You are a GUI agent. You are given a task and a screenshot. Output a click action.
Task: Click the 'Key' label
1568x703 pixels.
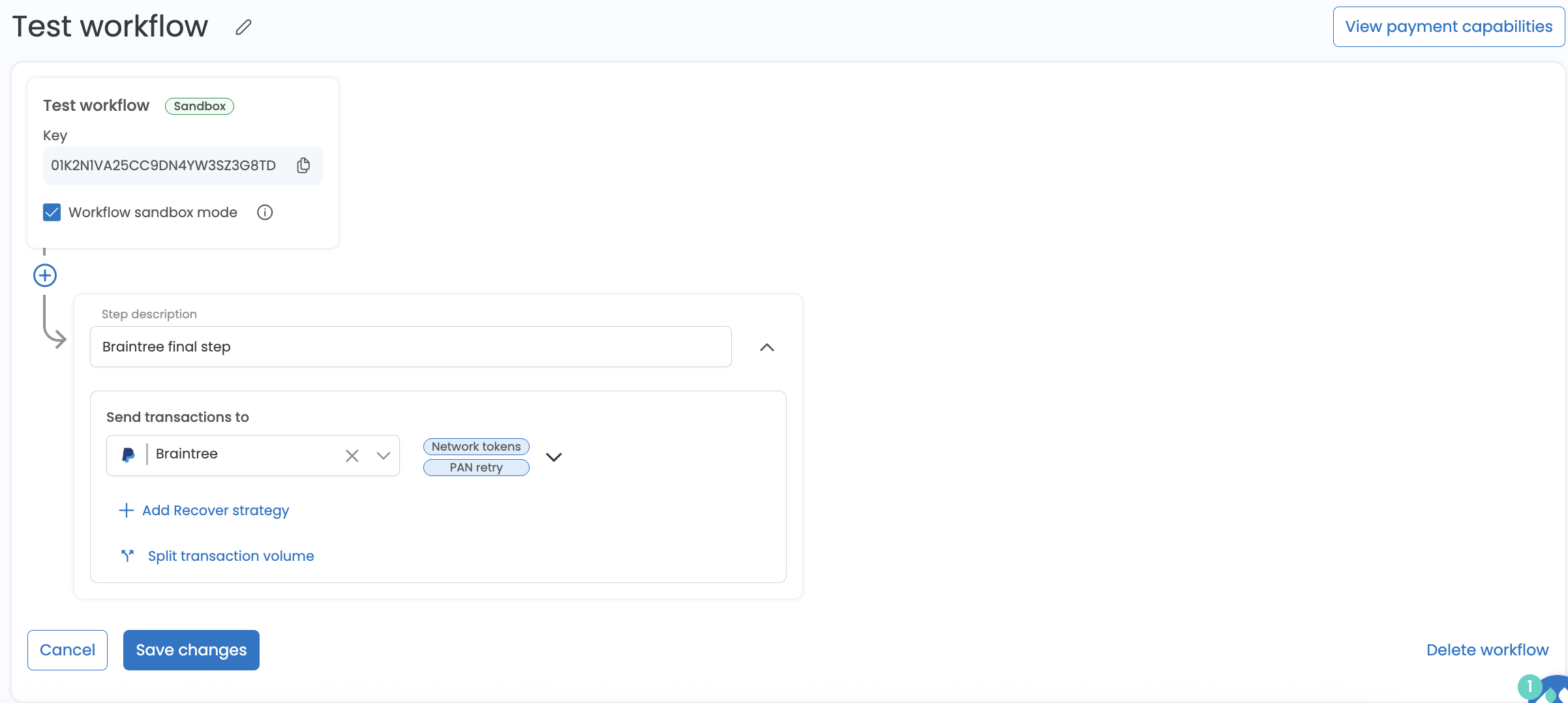[x=55, y=136]
